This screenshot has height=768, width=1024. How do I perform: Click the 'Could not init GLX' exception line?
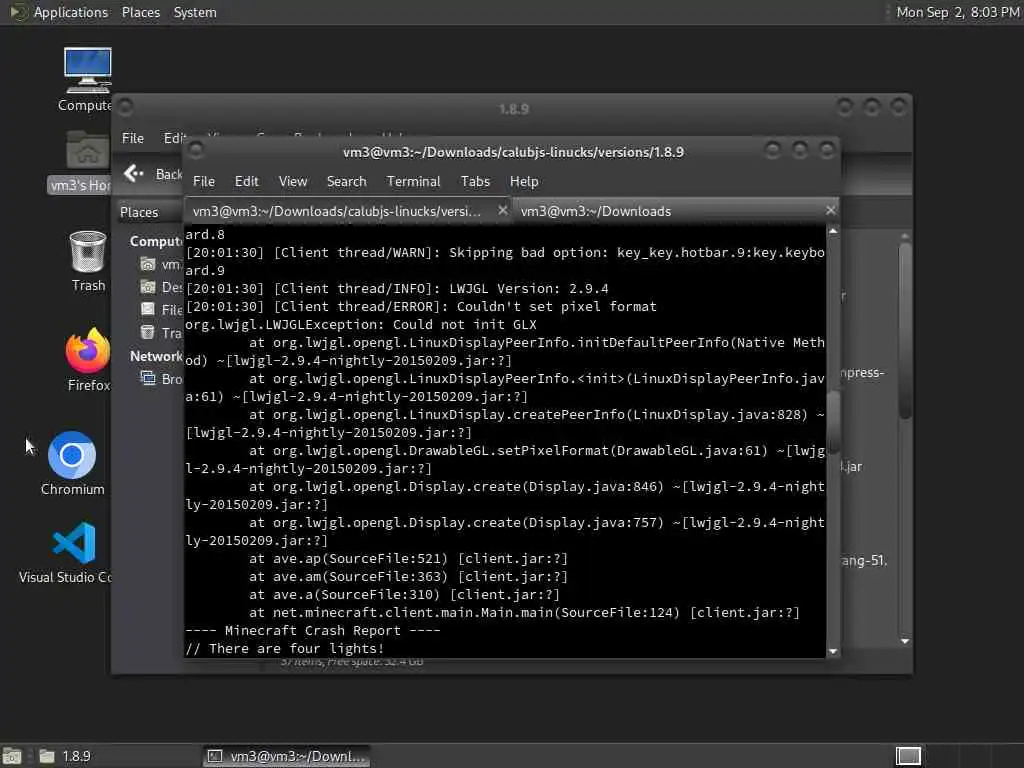coord(360,325)
